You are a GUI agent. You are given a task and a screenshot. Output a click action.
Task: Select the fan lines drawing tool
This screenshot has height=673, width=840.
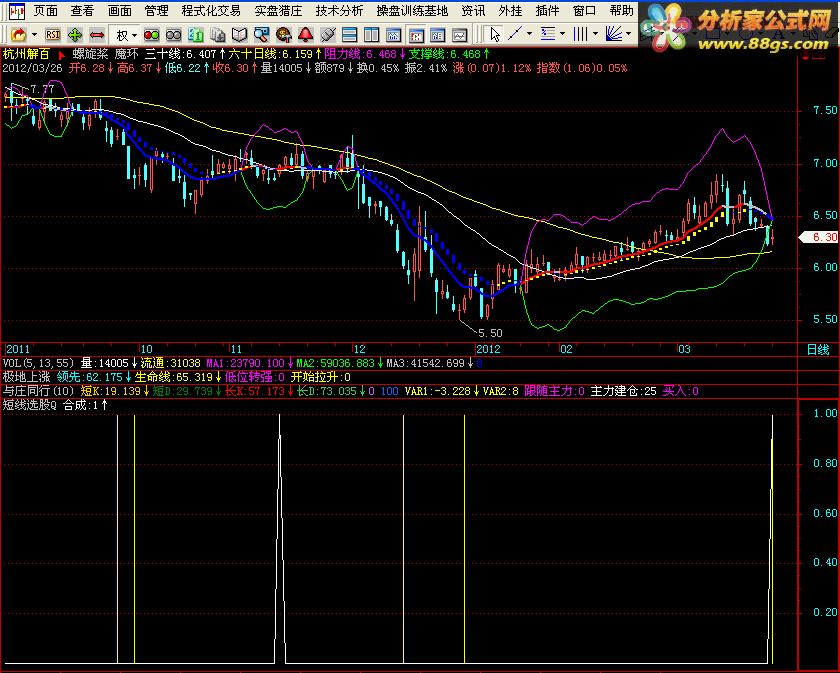pos(613,34)
